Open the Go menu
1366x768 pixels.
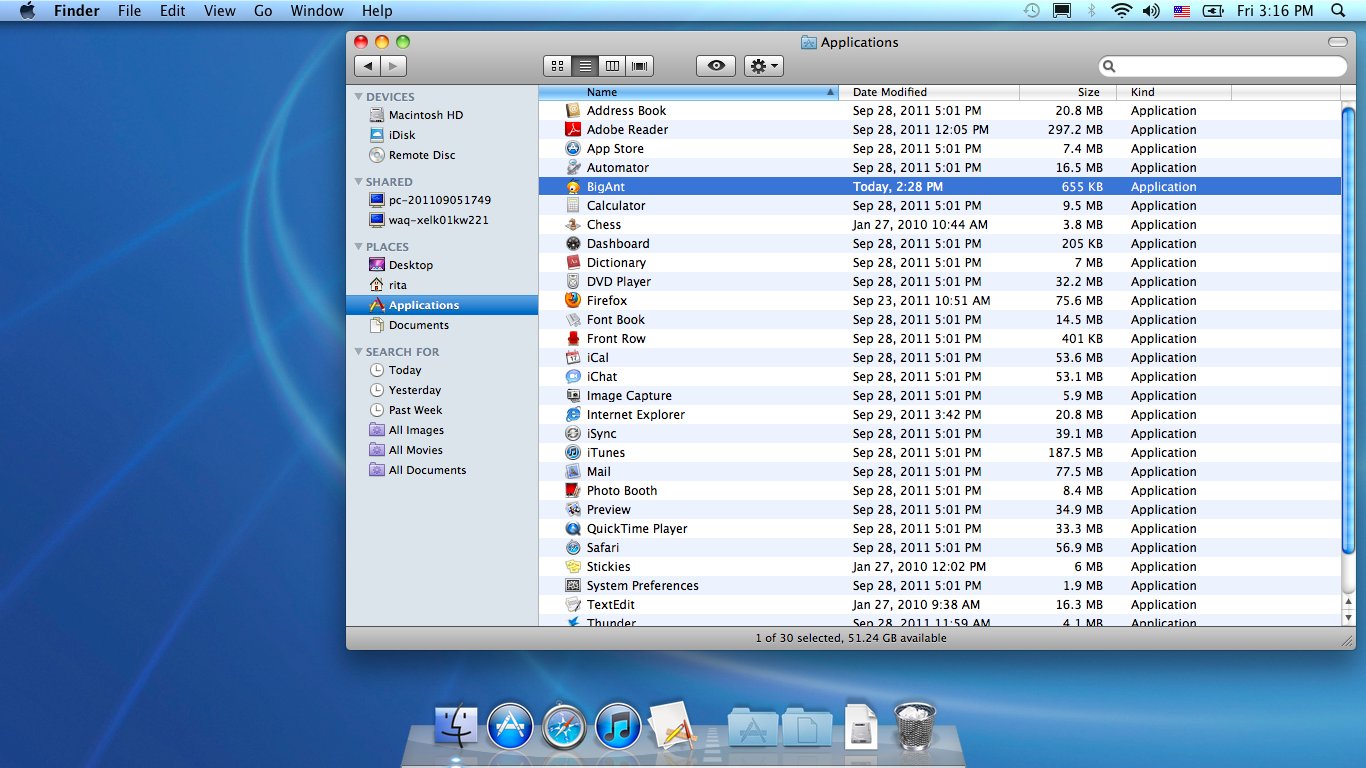(x=263, y=11)
